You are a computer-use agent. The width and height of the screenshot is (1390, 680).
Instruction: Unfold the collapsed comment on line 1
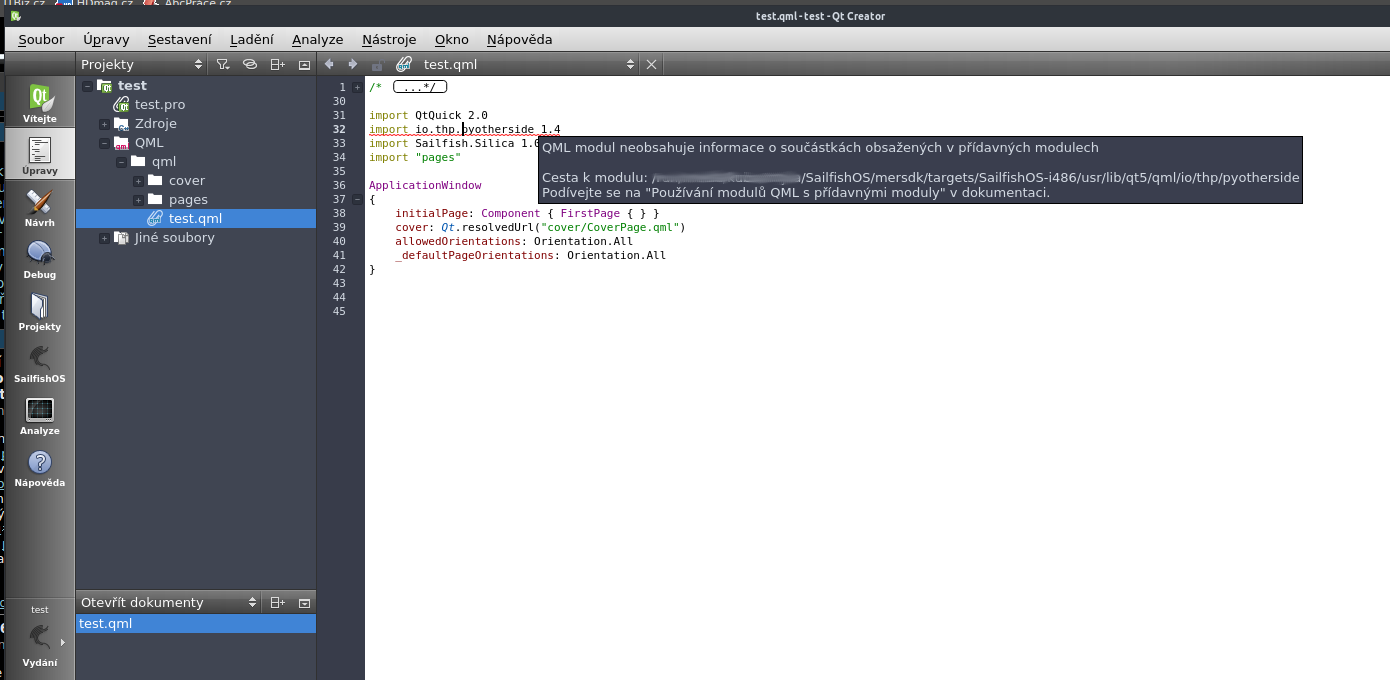tap(358, 88)
